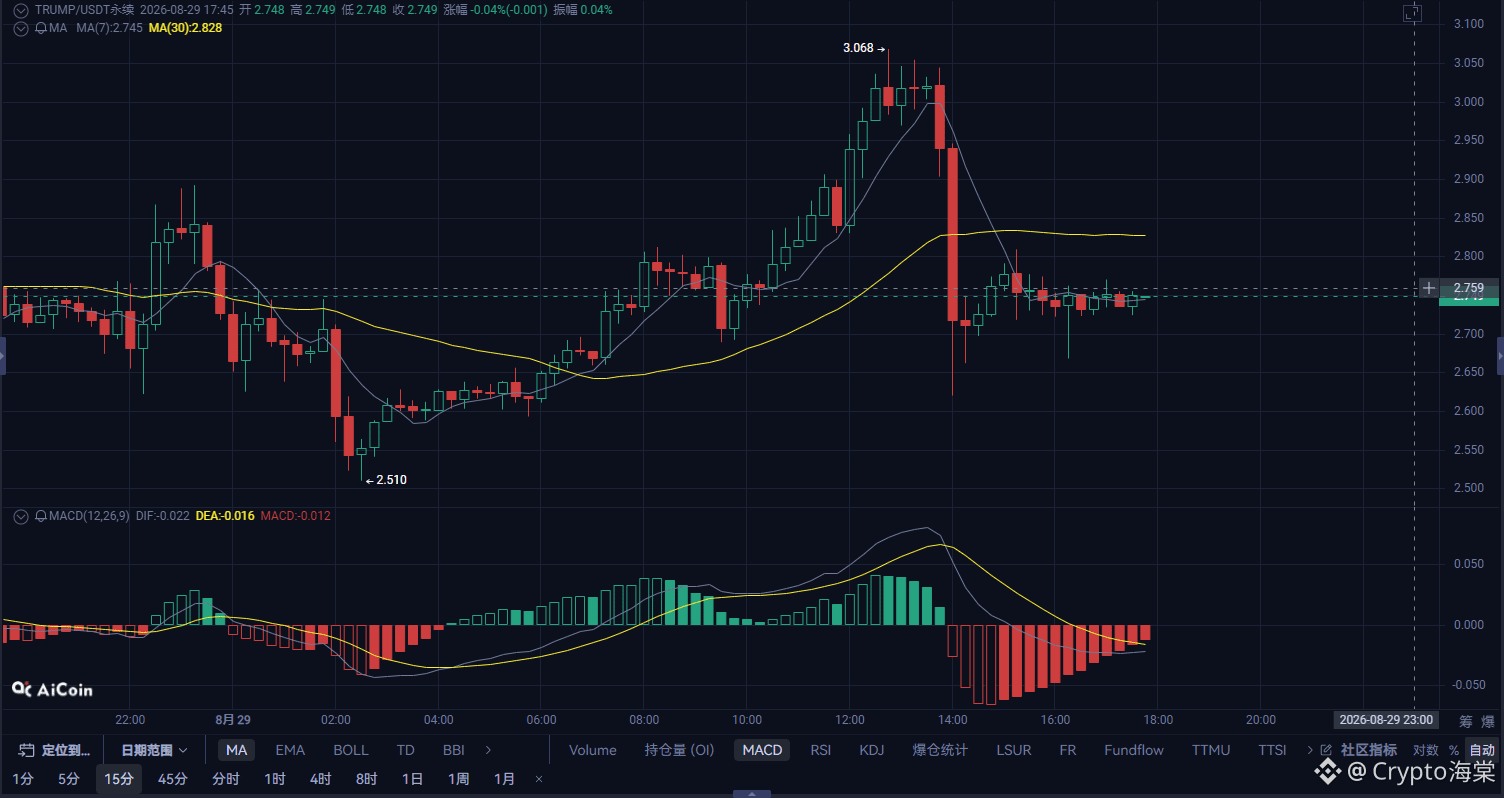Screen dimensions: 1504x798
Task: Select the 1周 timeframe
Action: pyautogui.click(x=458, y=779)
